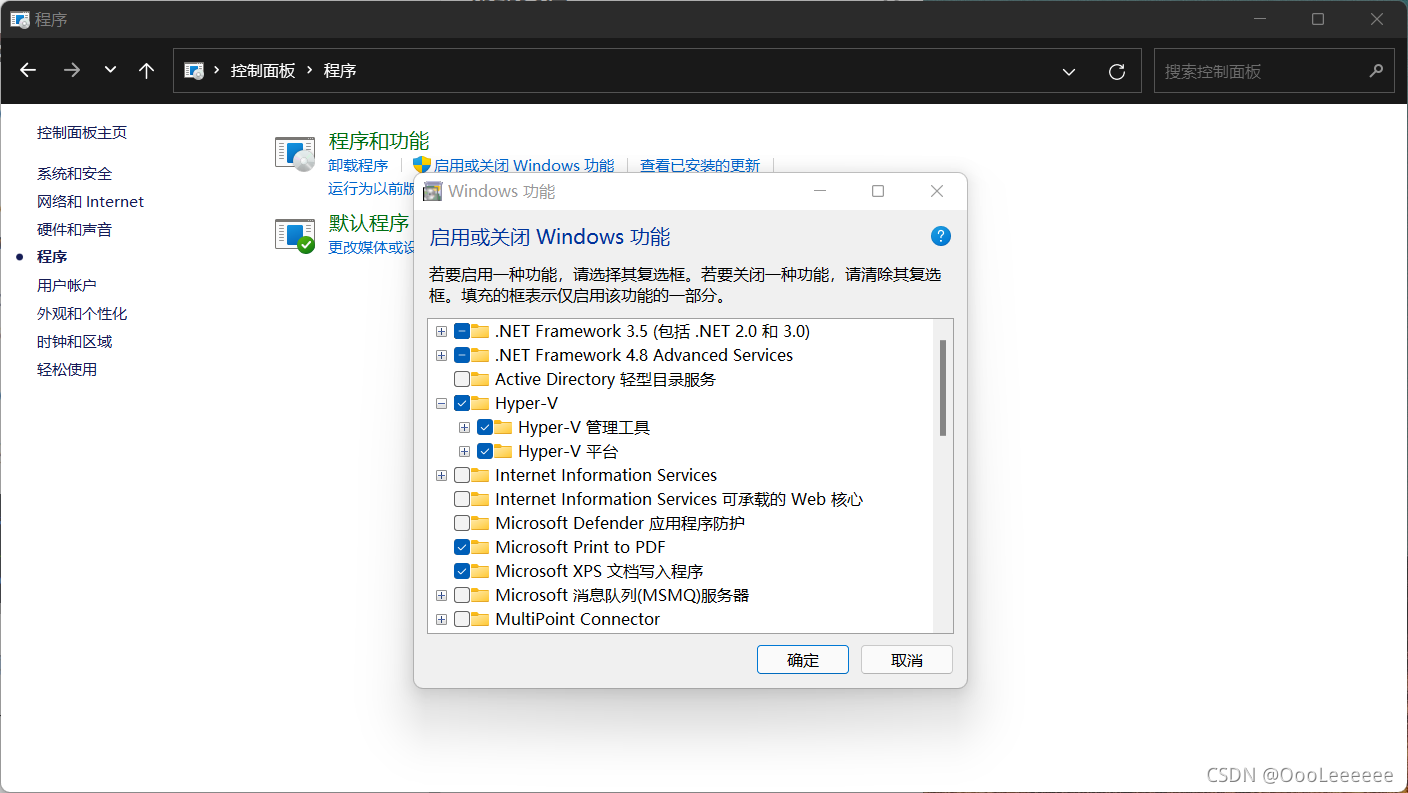Open 控制面板主页 in the sidebar

pyautogui.click(x=82, y=133)
